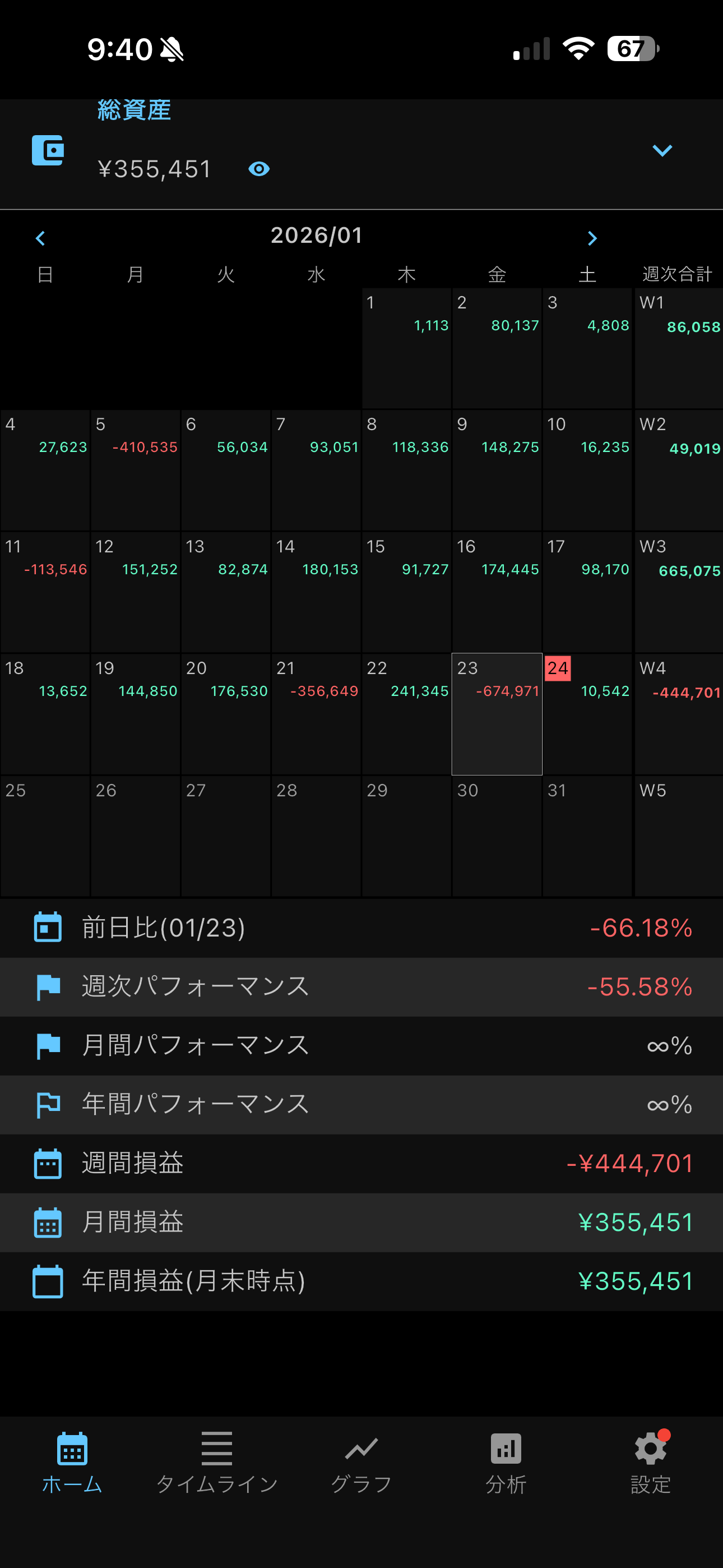Switch to the グラフ tab

pos(361,1462)
